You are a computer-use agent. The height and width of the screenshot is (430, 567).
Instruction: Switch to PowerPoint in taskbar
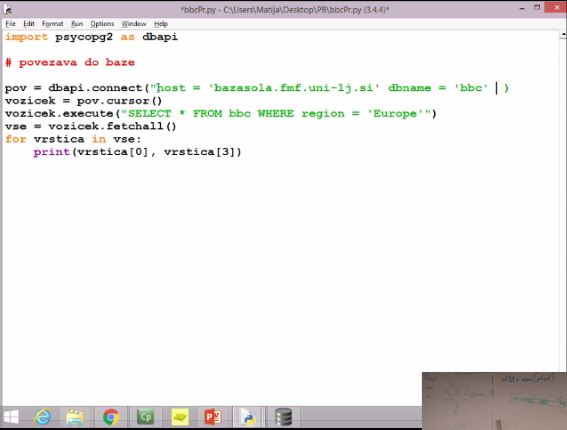click(x=213, y=417)
